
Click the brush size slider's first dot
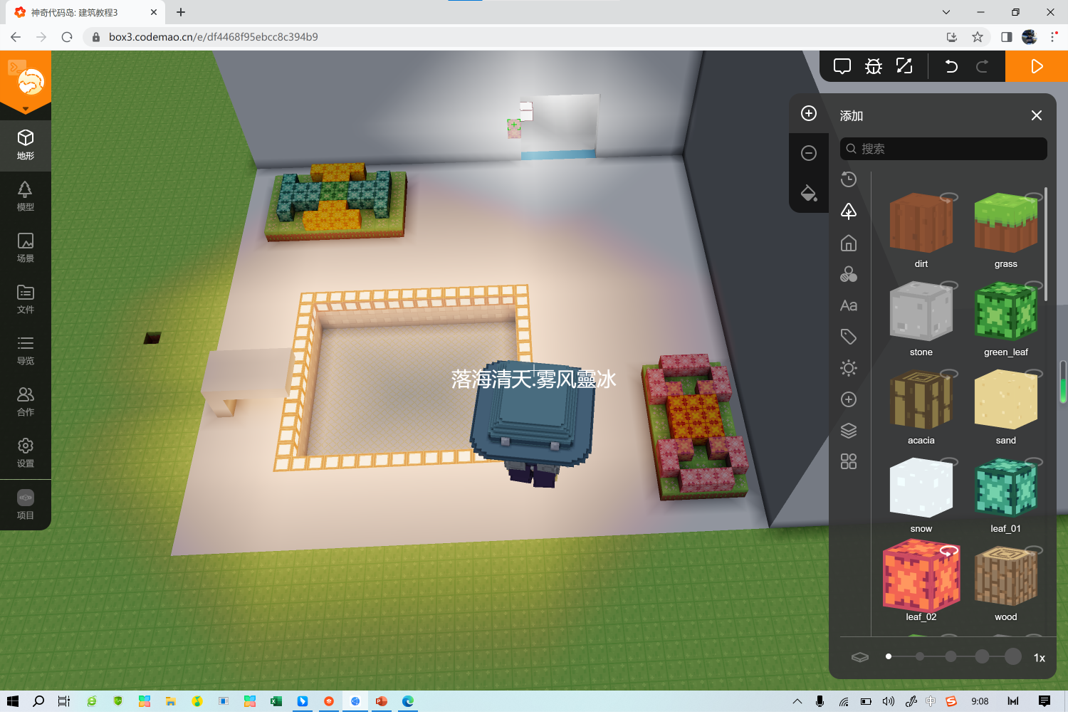[x=888, y=657]
